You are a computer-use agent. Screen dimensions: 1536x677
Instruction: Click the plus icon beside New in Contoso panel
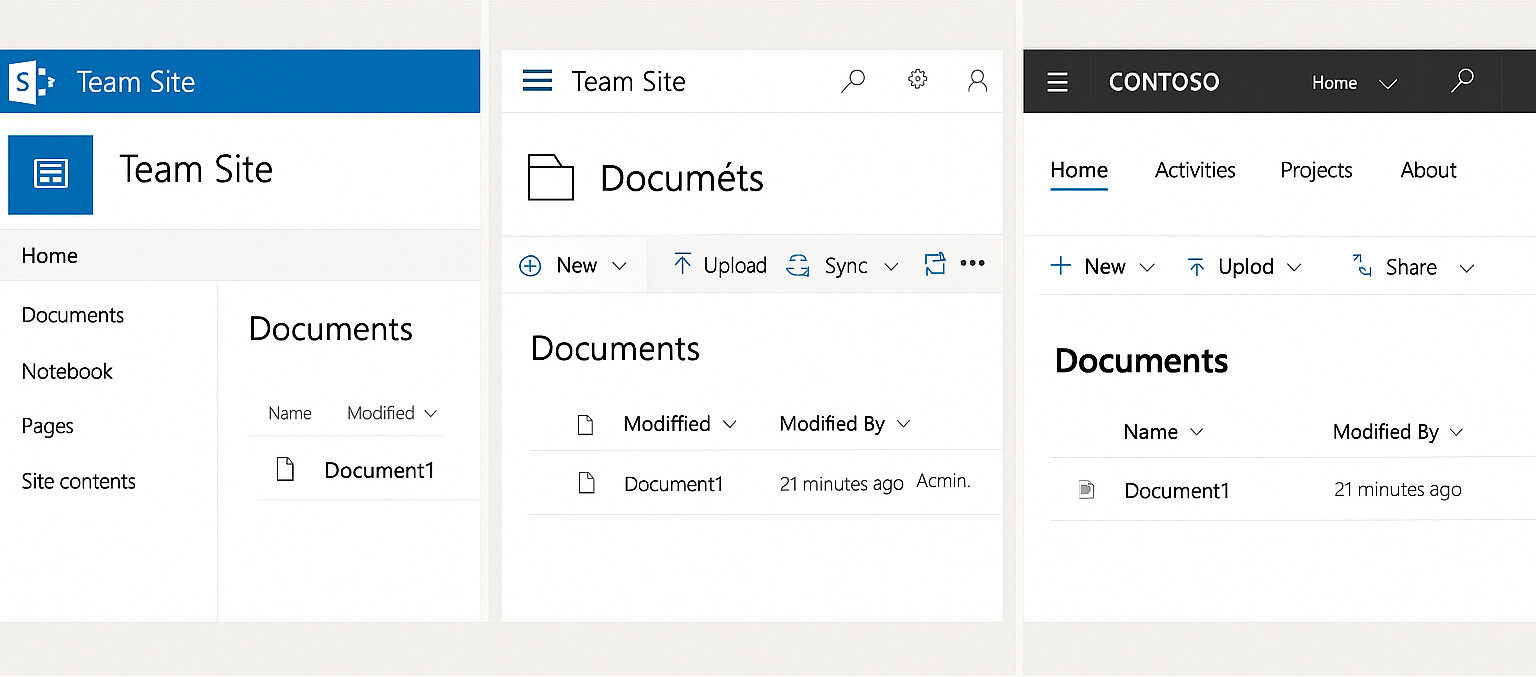point(1061,266)
